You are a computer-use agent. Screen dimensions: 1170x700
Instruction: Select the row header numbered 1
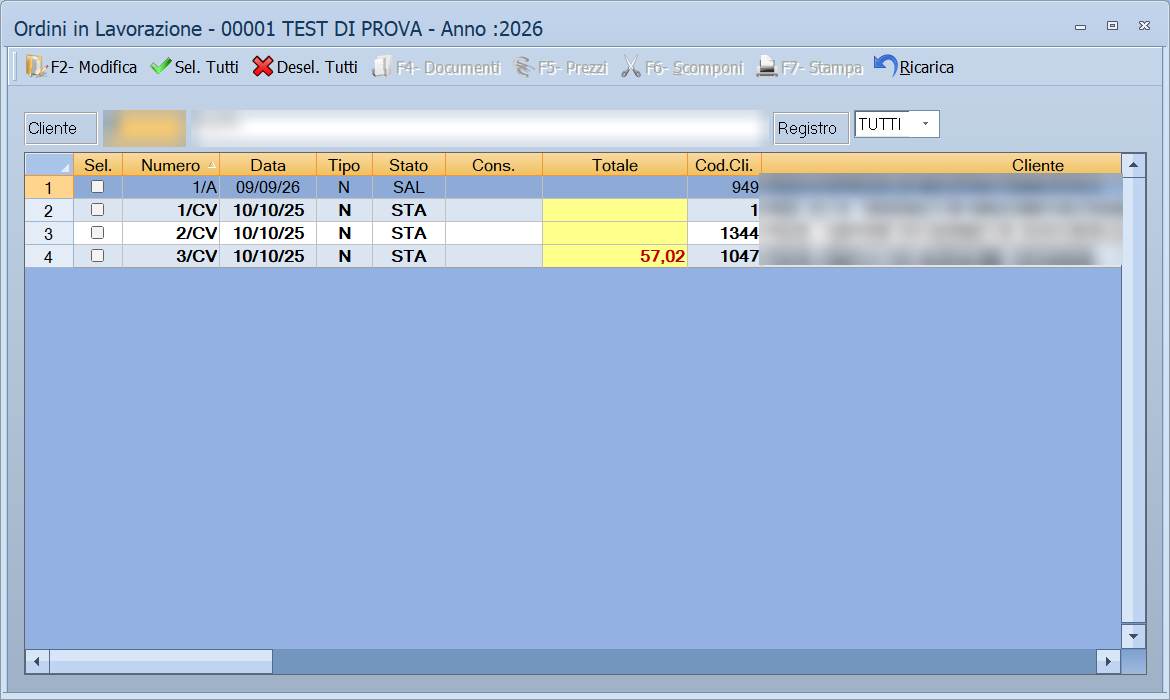pos(49,187)
